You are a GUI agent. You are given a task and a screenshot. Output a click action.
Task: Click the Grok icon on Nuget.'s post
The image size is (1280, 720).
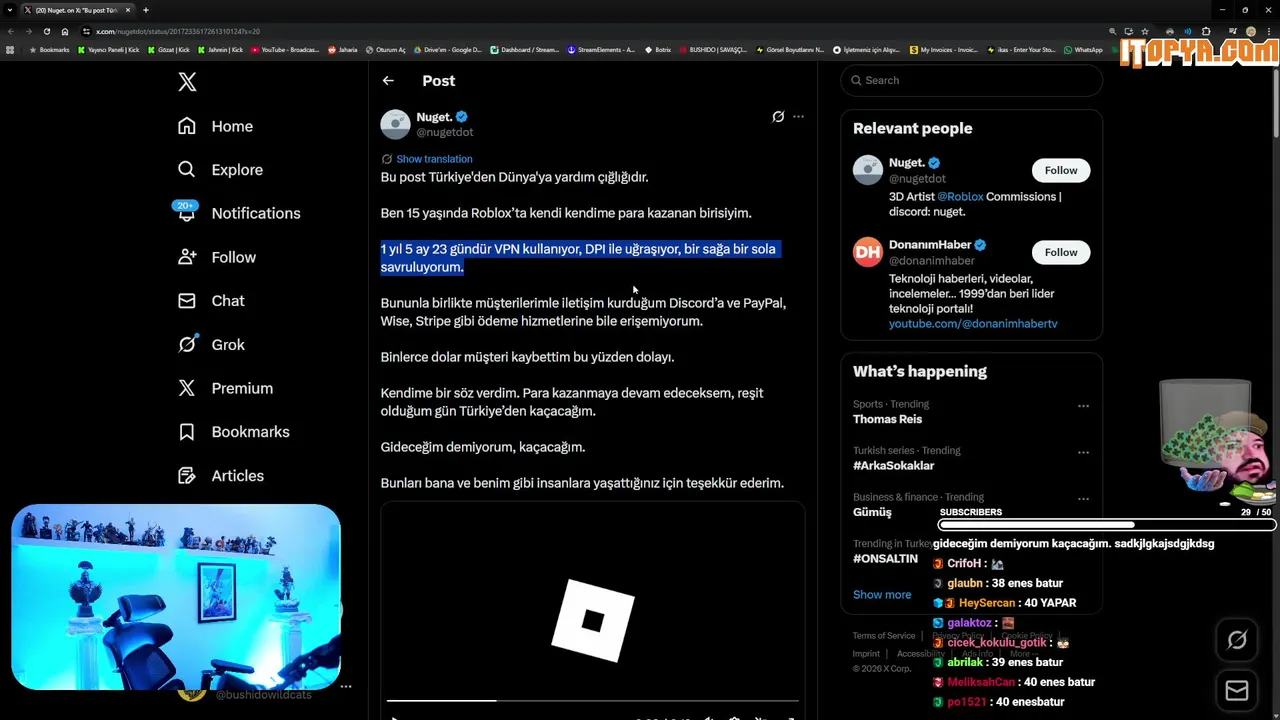tap(778, 117)
